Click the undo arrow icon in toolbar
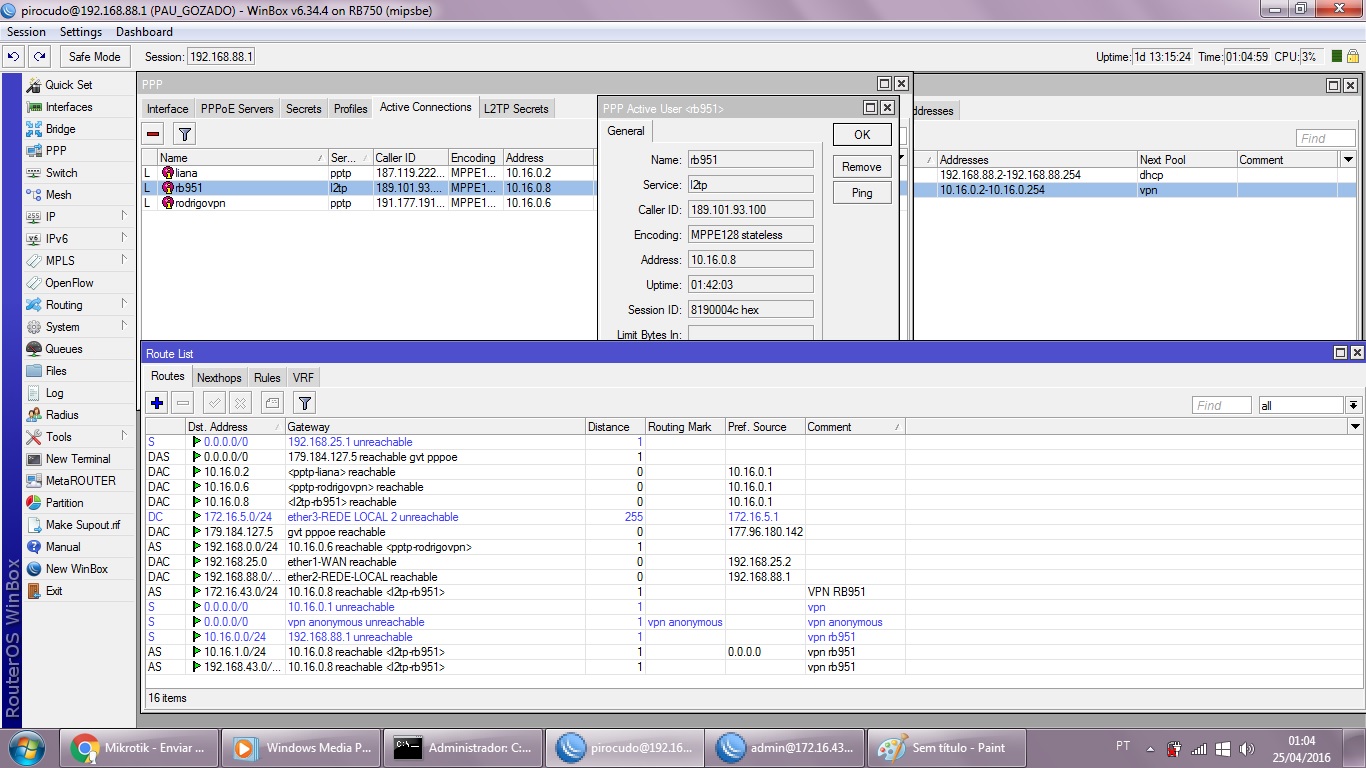Viewport: 1366px width, 768px height. point(15,57)
